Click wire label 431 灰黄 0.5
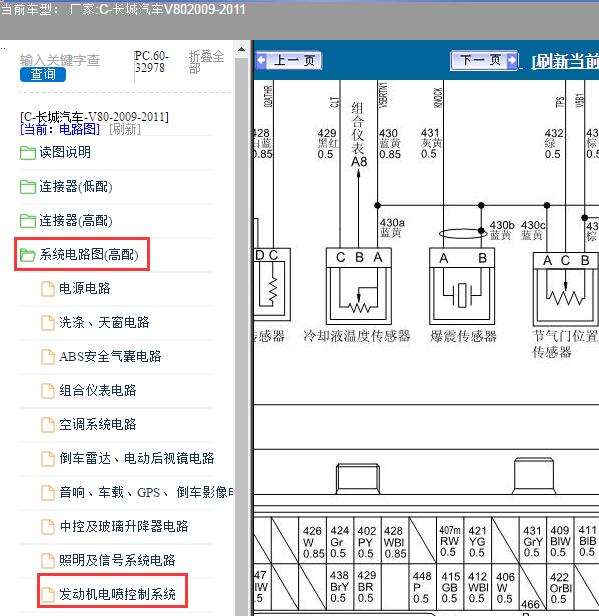Viewport: 599px width, 616px height. pos(431,144)
